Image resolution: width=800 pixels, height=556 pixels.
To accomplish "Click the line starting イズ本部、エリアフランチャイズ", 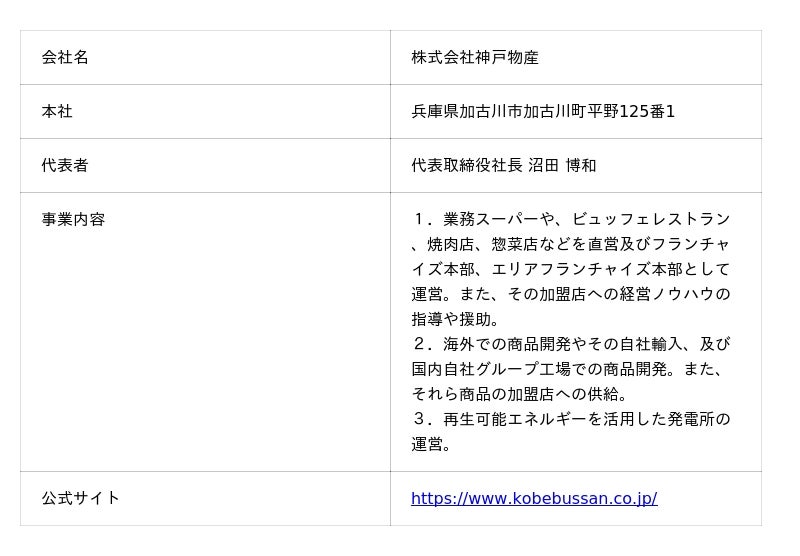I will tap(571, 269).
